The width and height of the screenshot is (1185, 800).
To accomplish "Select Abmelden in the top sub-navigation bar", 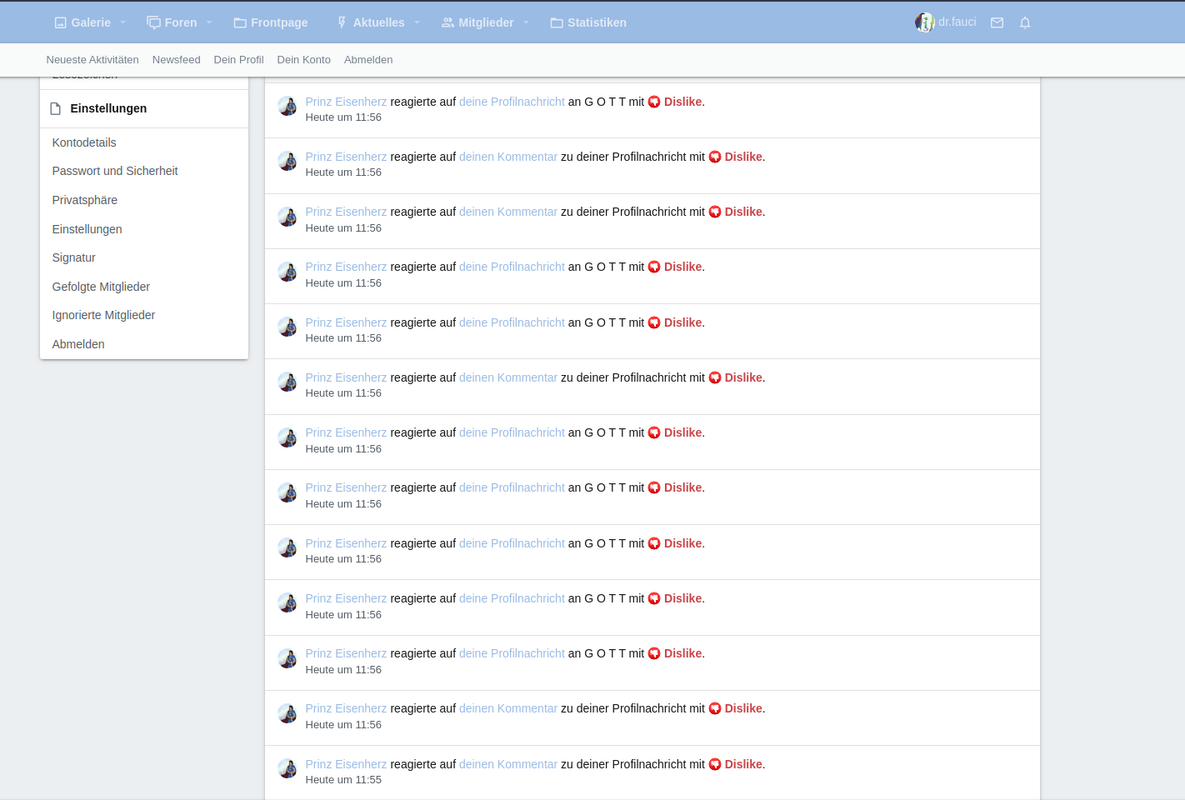I will pos(368,60).
